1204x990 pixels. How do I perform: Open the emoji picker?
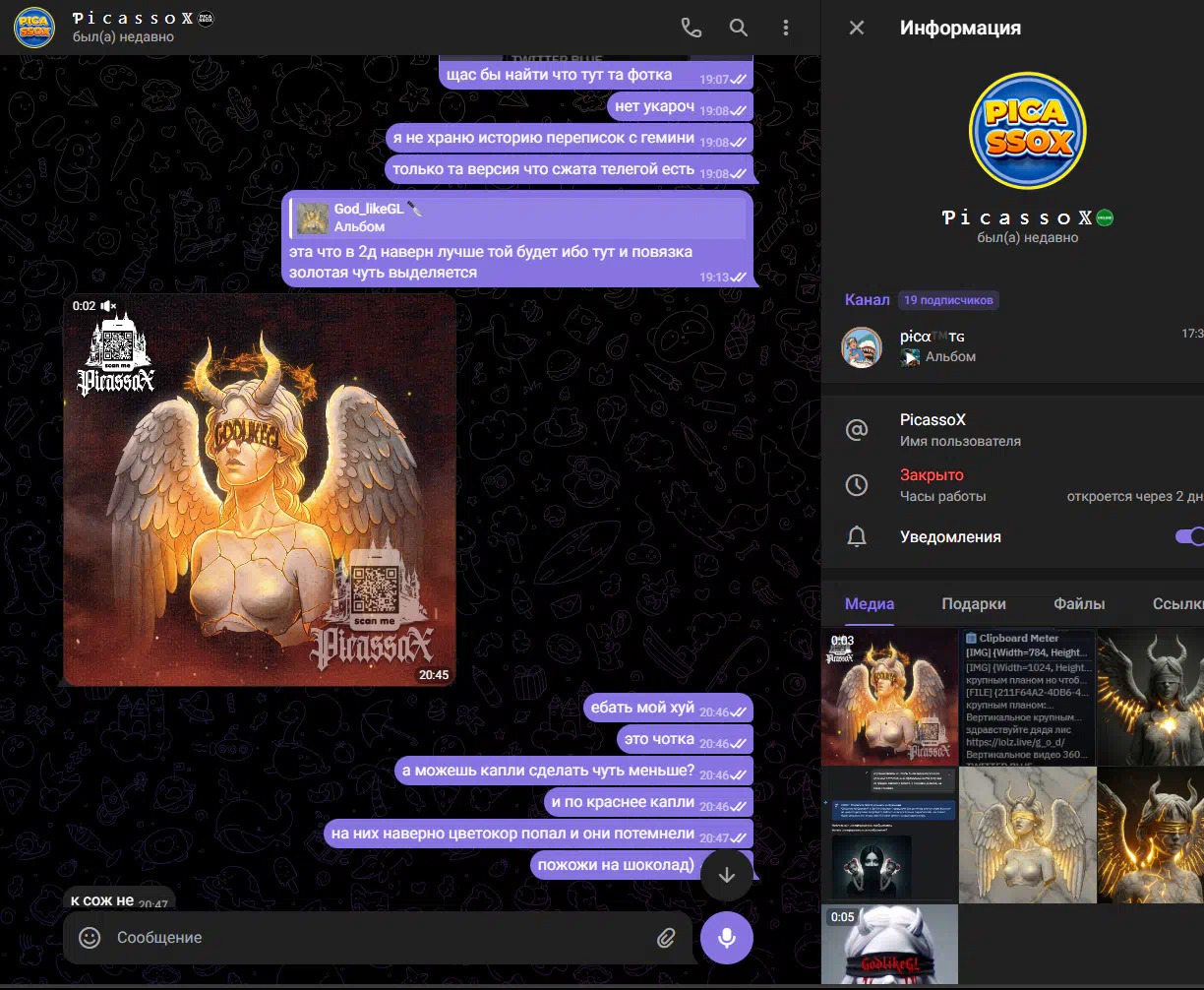click(x=90, y=938)
